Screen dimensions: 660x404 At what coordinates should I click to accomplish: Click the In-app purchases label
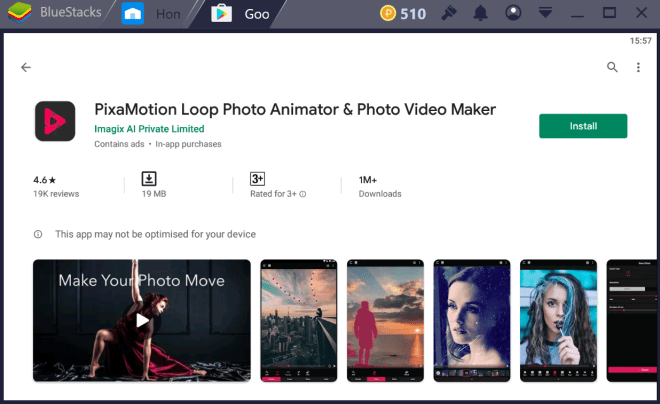[x=188, y=144]
